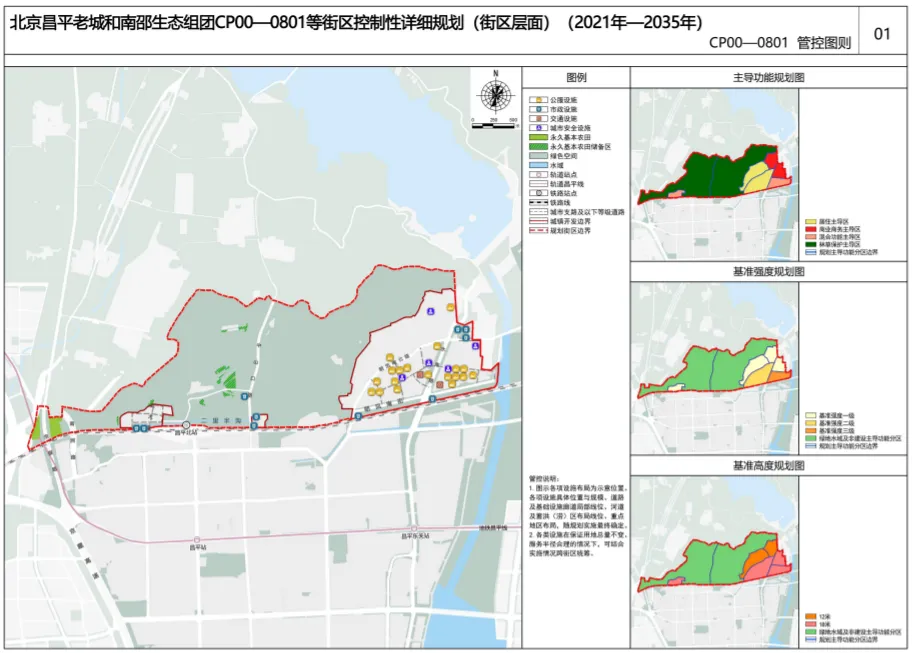Viewport: 913px width, 653px height.
Task: Select the 12米 orange height swatch
Action: tap(811, 617)
